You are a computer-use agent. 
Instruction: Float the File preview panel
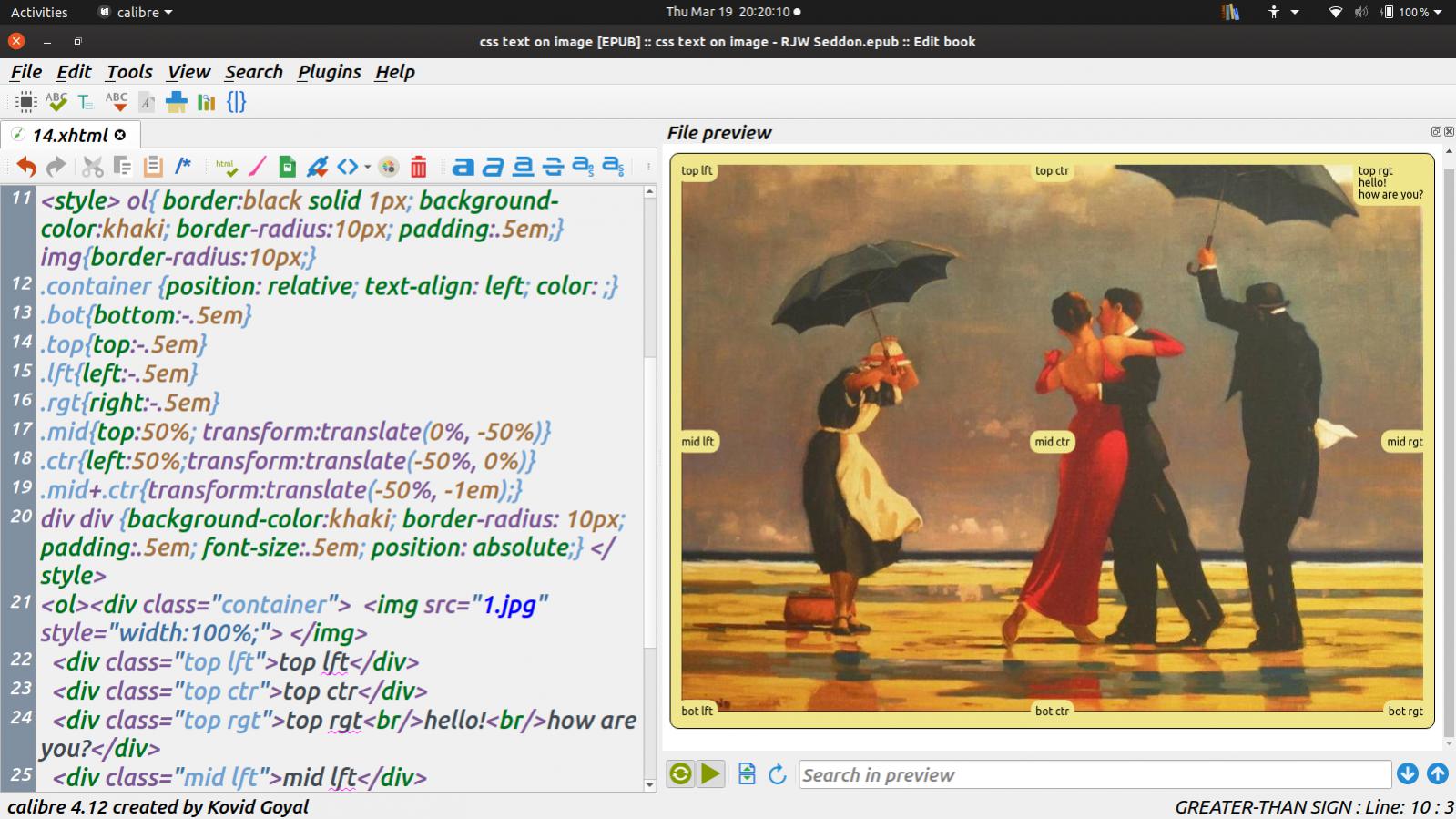pos(1437,132)
